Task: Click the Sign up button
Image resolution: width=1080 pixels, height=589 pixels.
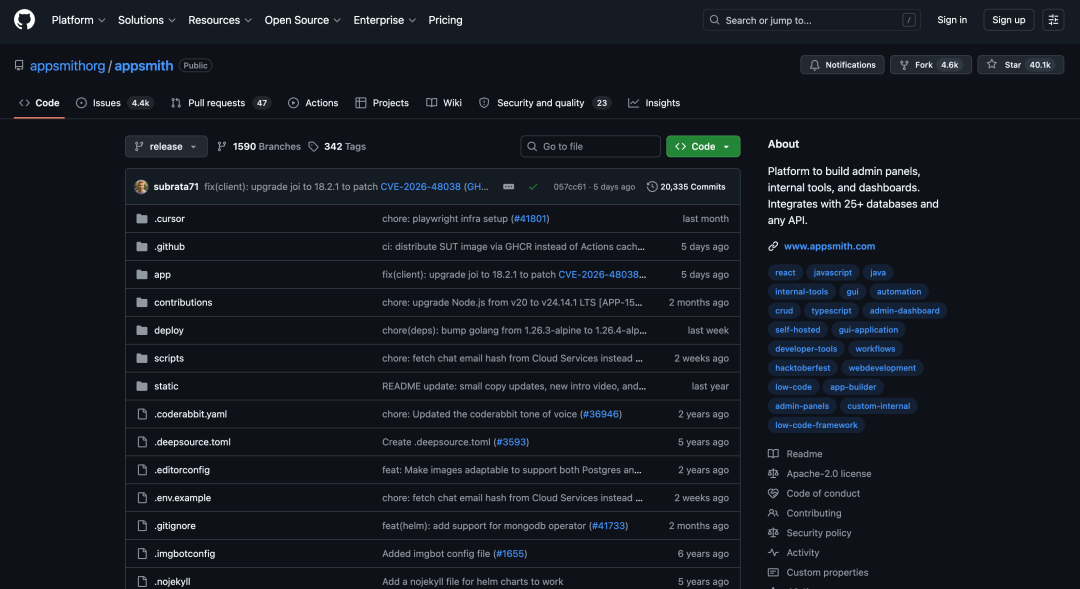Action: tap(1008, 20)
